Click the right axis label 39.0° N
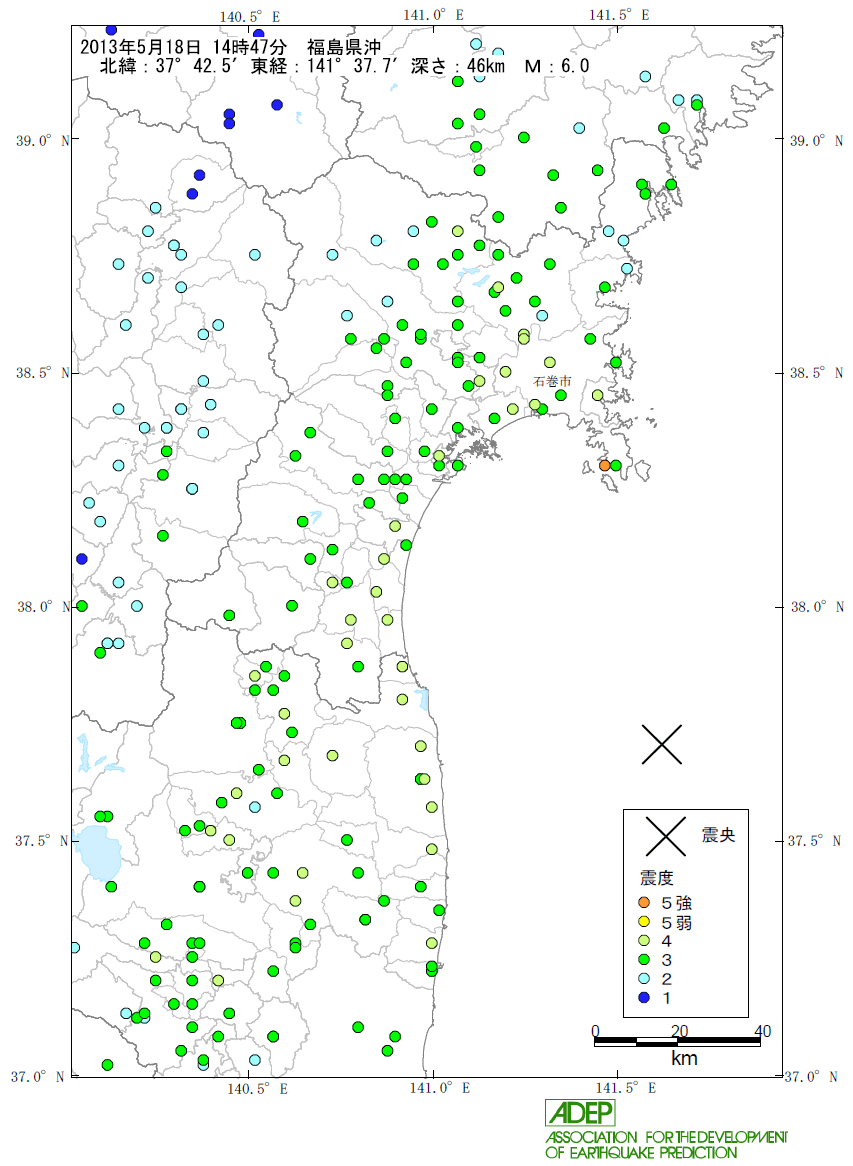 (x=817, y=141)
